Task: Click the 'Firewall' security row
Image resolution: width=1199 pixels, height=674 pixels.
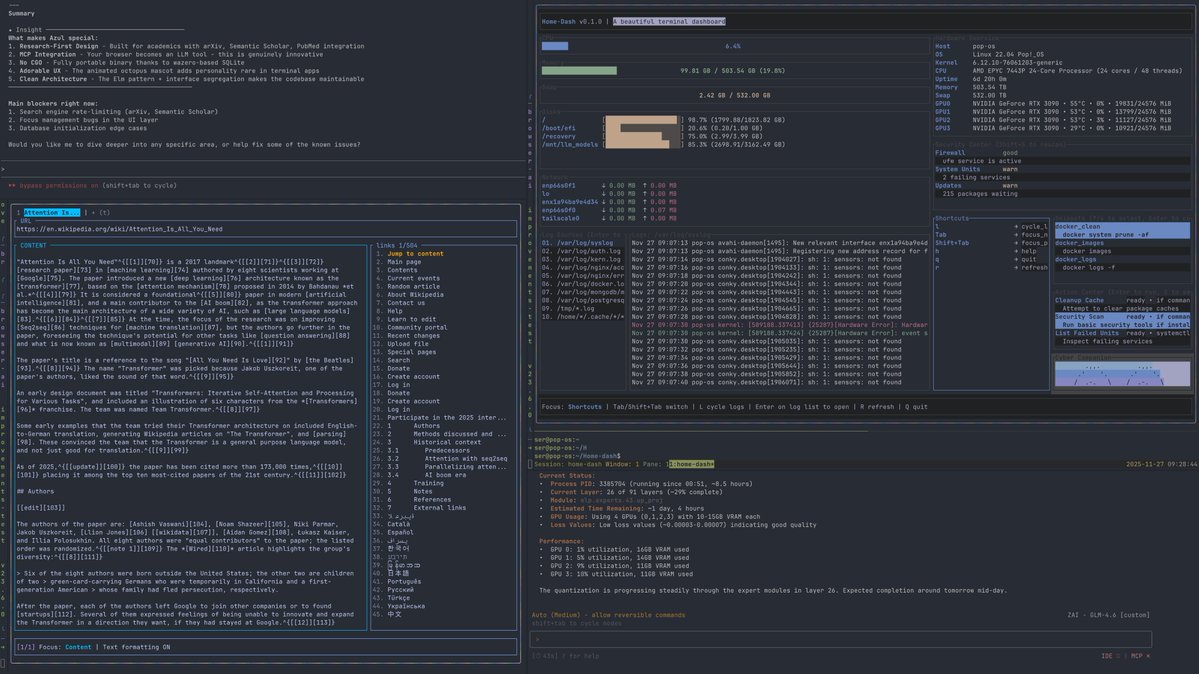Action: click(1061, 153)
